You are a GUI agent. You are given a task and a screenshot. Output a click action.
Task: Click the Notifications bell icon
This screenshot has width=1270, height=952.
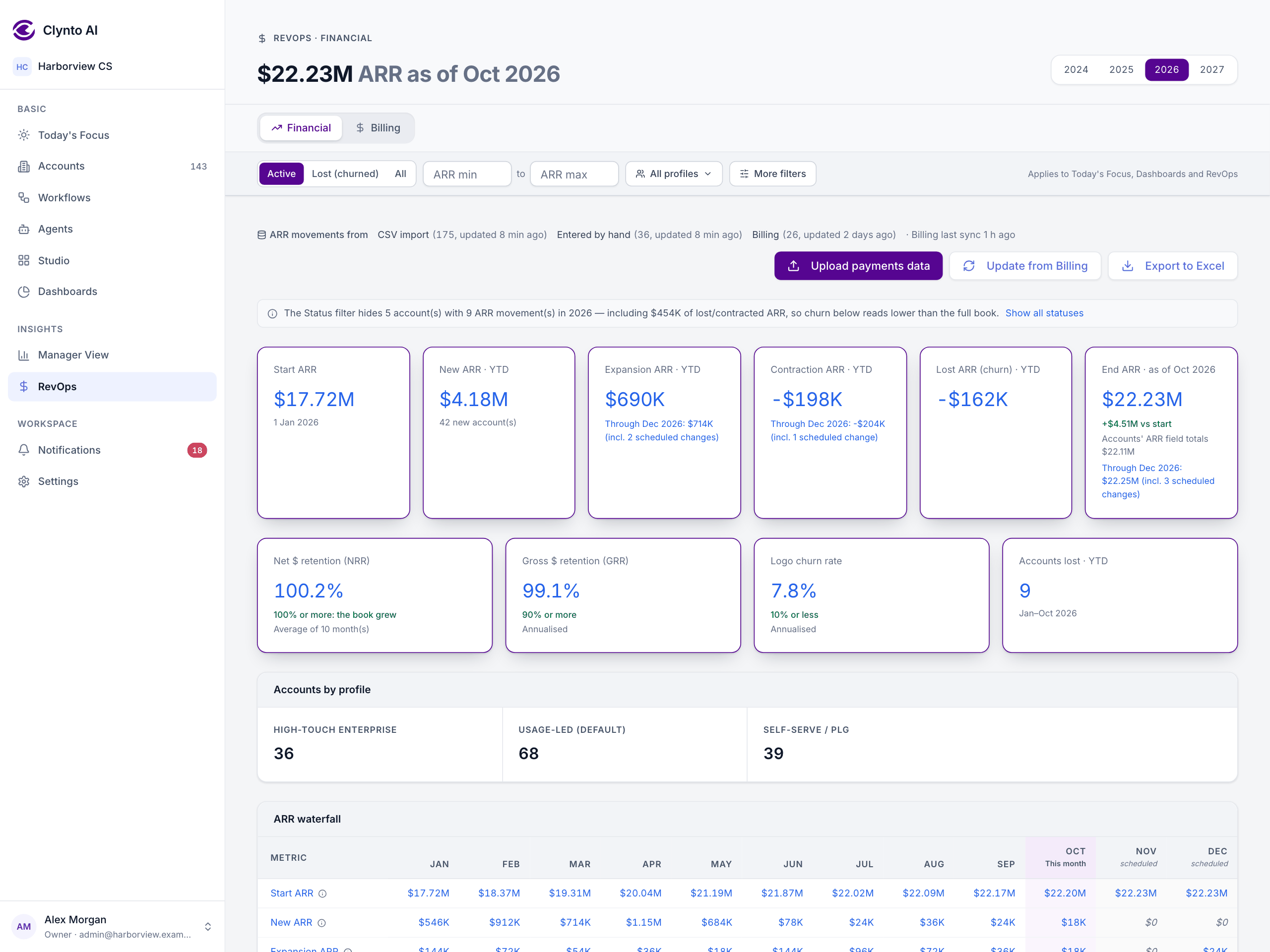coord(23,450)
